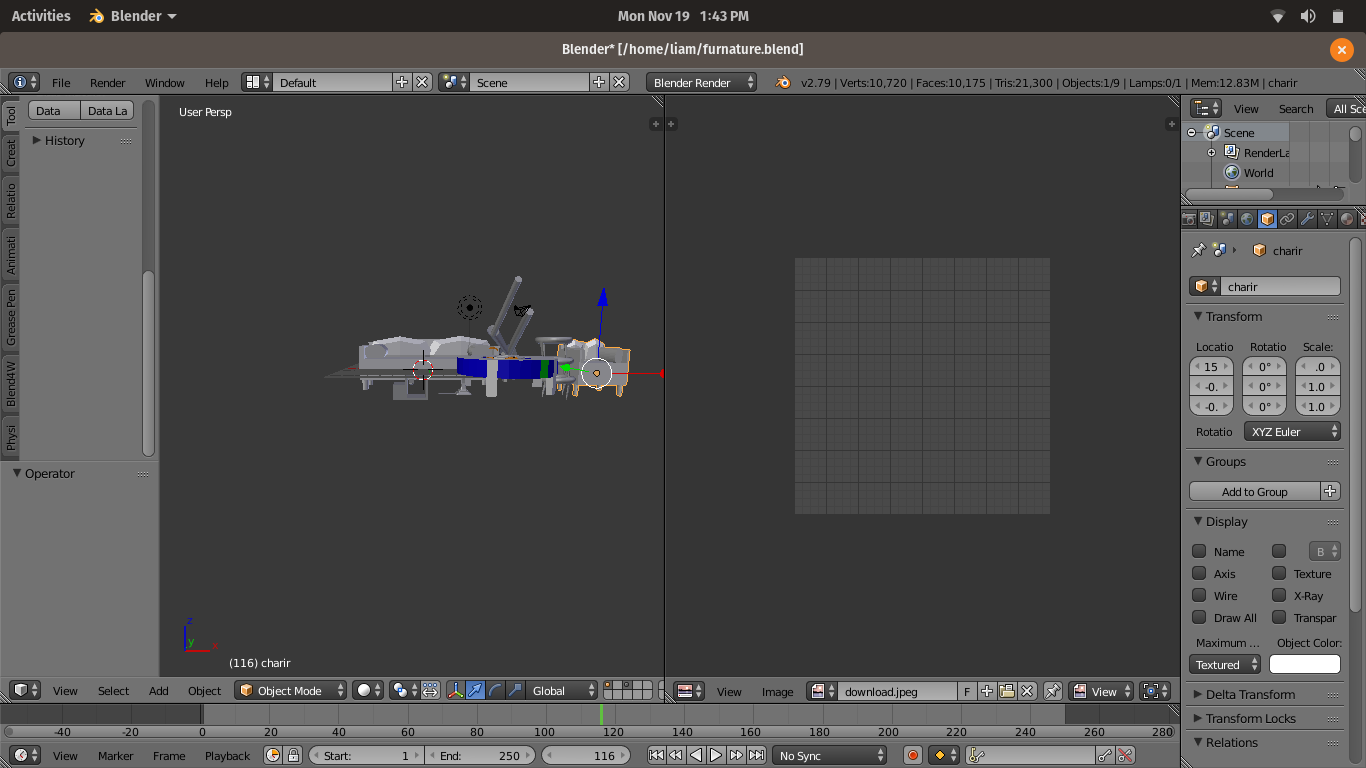This screenshot has width=1366, height=768.
Task: Open the Render camera properties tab
Action: (x=1189, y=219)
